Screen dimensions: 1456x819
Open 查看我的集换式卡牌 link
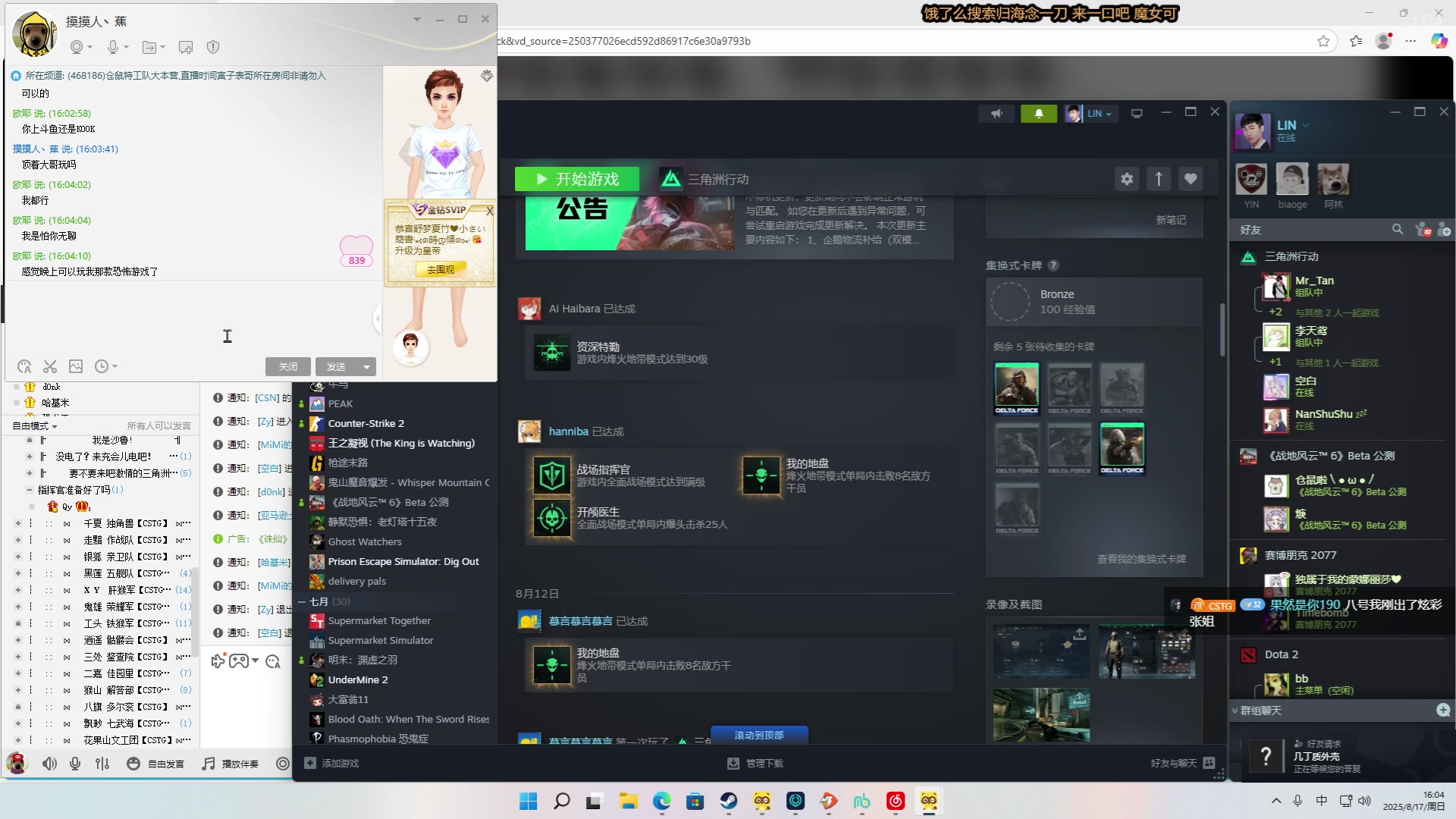1141,559
